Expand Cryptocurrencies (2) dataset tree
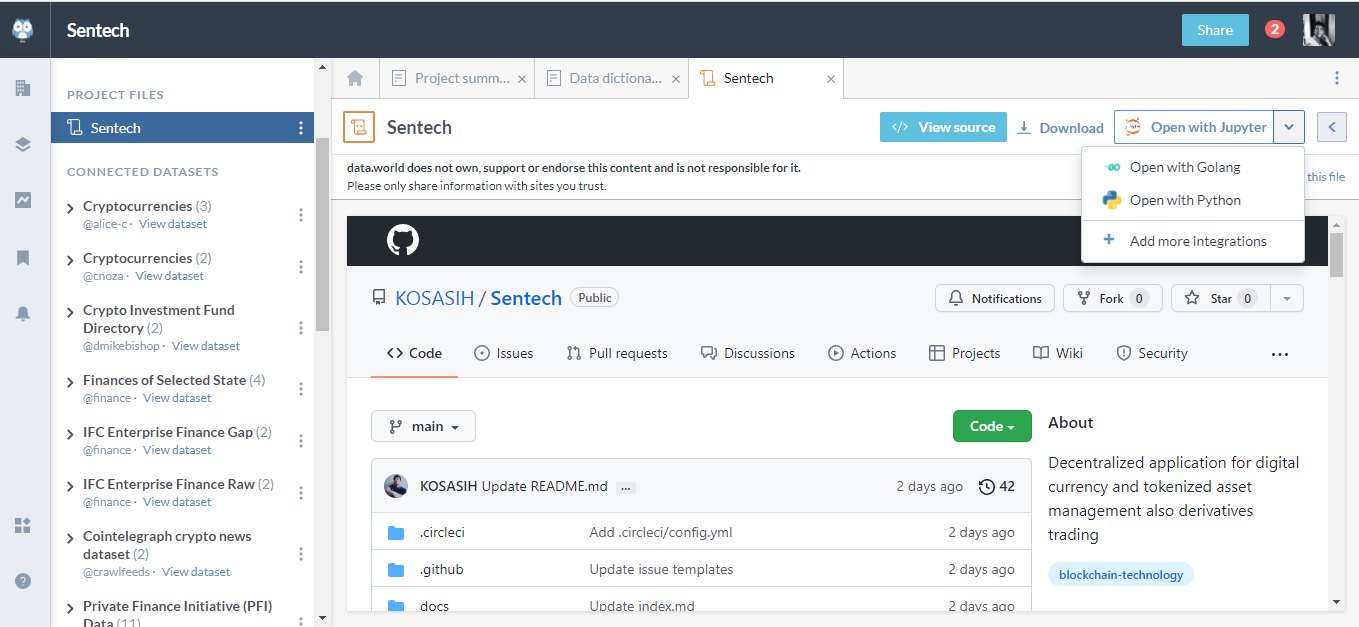Screen dimensions: 1359x627 (x=71, y=260)
